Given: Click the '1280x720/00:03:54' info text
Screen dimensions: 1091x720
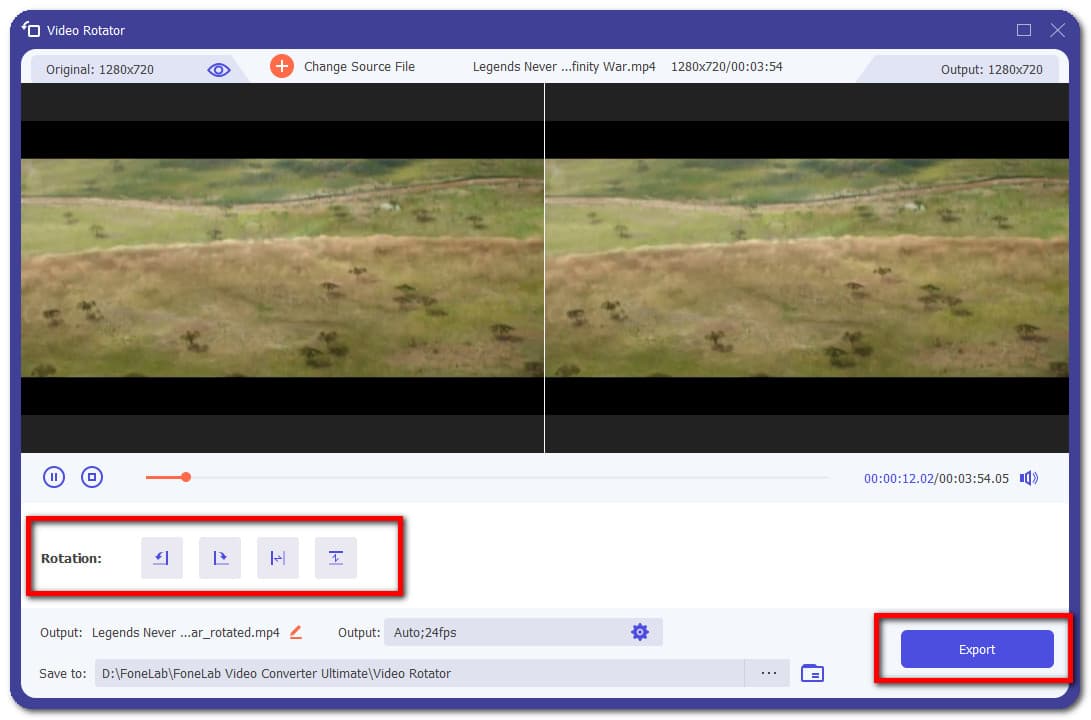Looking at the screenshot, I should point(726,67).
